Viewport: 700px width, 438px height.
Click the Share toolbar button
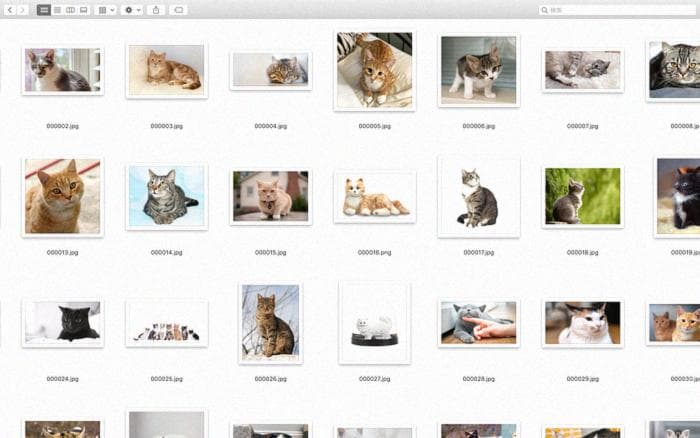pos(156,10)
